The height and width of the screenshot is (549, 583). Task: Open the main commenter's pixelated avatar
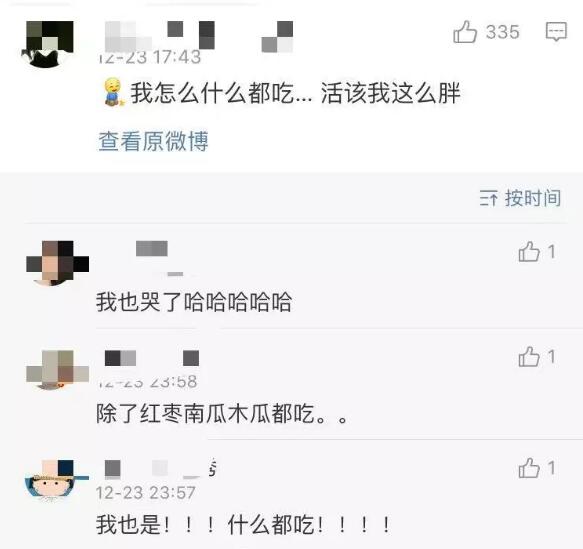click(49, 44)
